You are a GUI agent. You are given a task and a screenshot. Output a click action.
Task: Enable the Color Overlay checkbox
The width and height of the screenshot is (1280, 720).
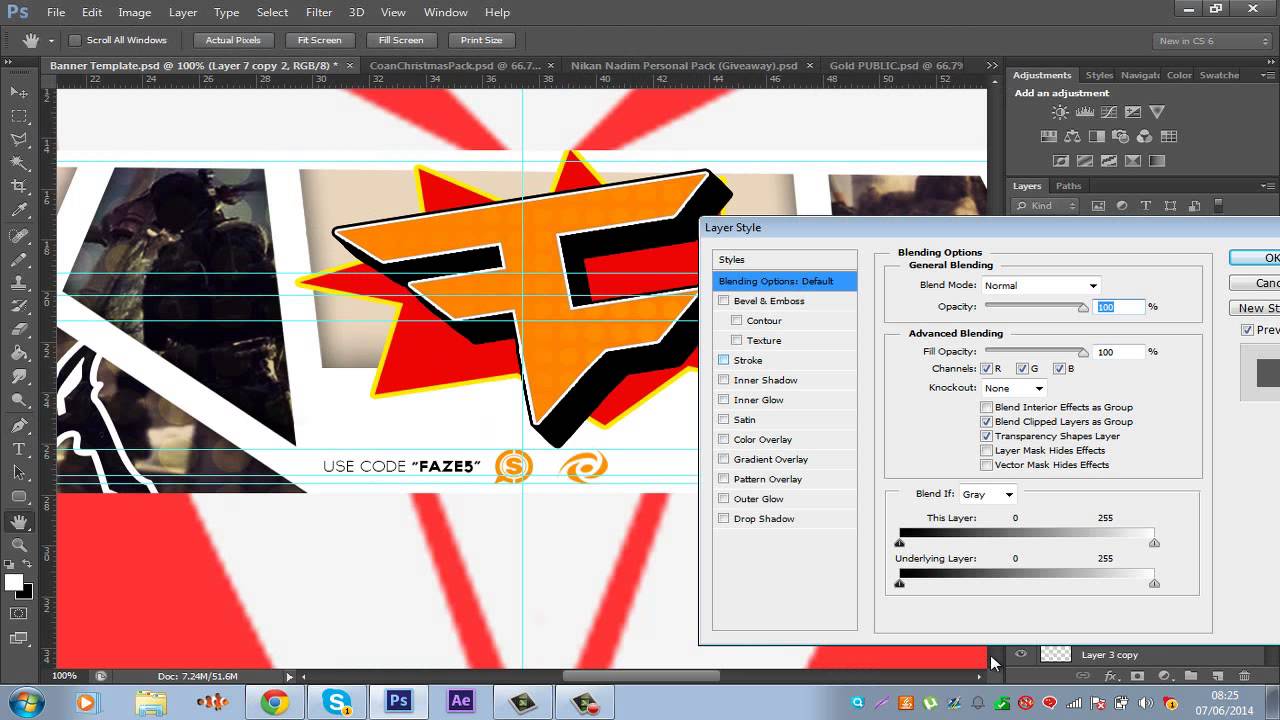(724, 439)
